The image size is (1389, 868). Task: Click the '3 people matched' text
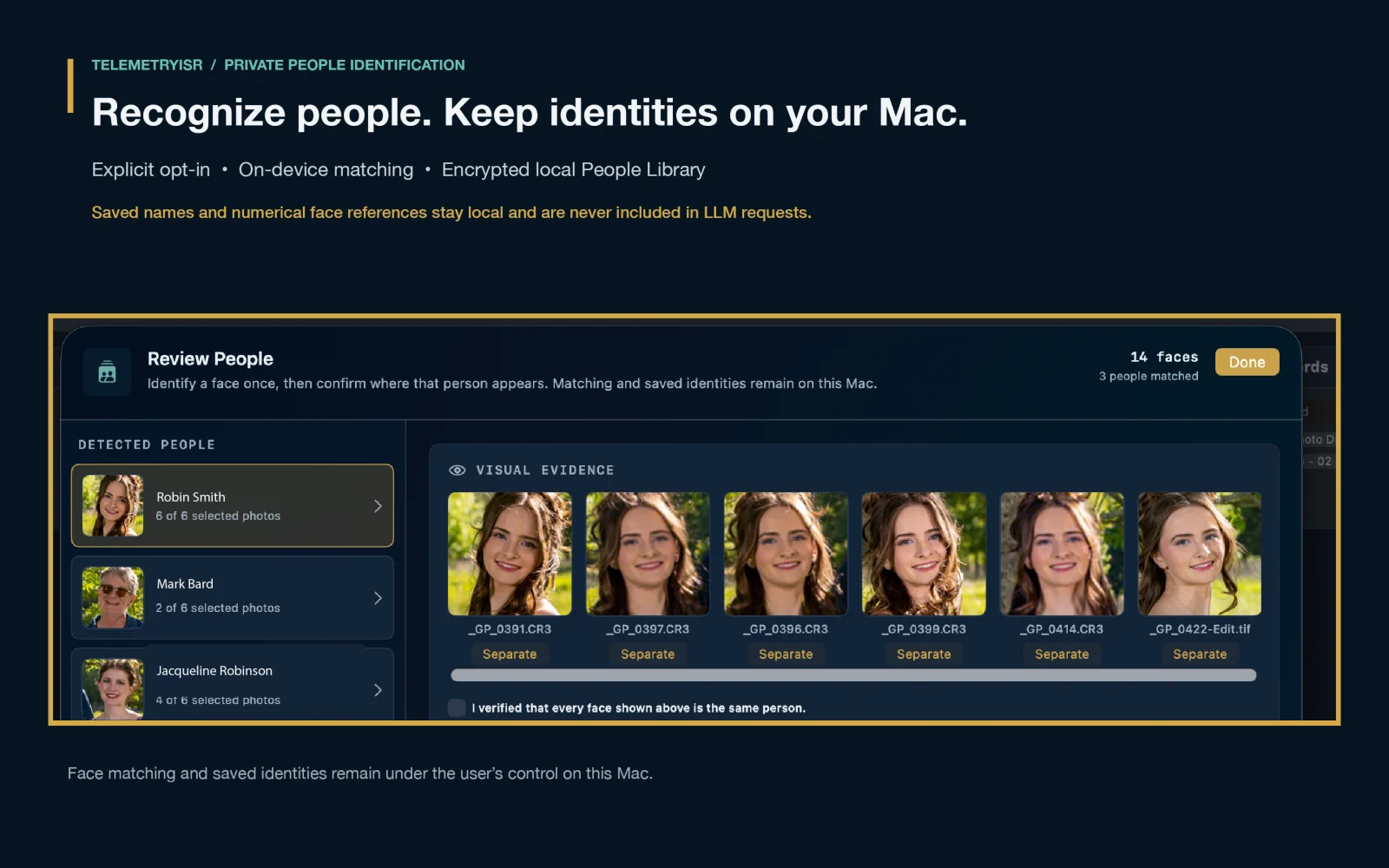[1149, 376]
